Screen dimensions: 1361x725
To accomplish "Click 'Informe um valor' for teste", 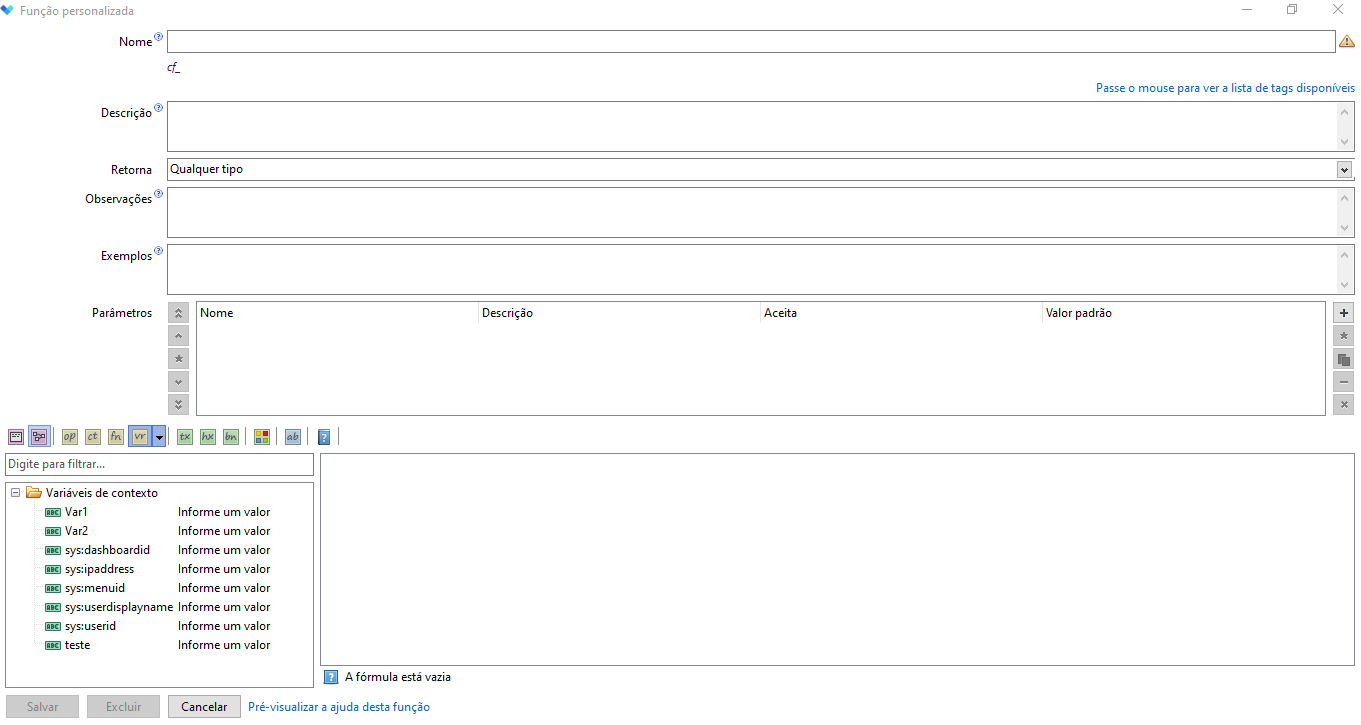I will tap(224, 645).
